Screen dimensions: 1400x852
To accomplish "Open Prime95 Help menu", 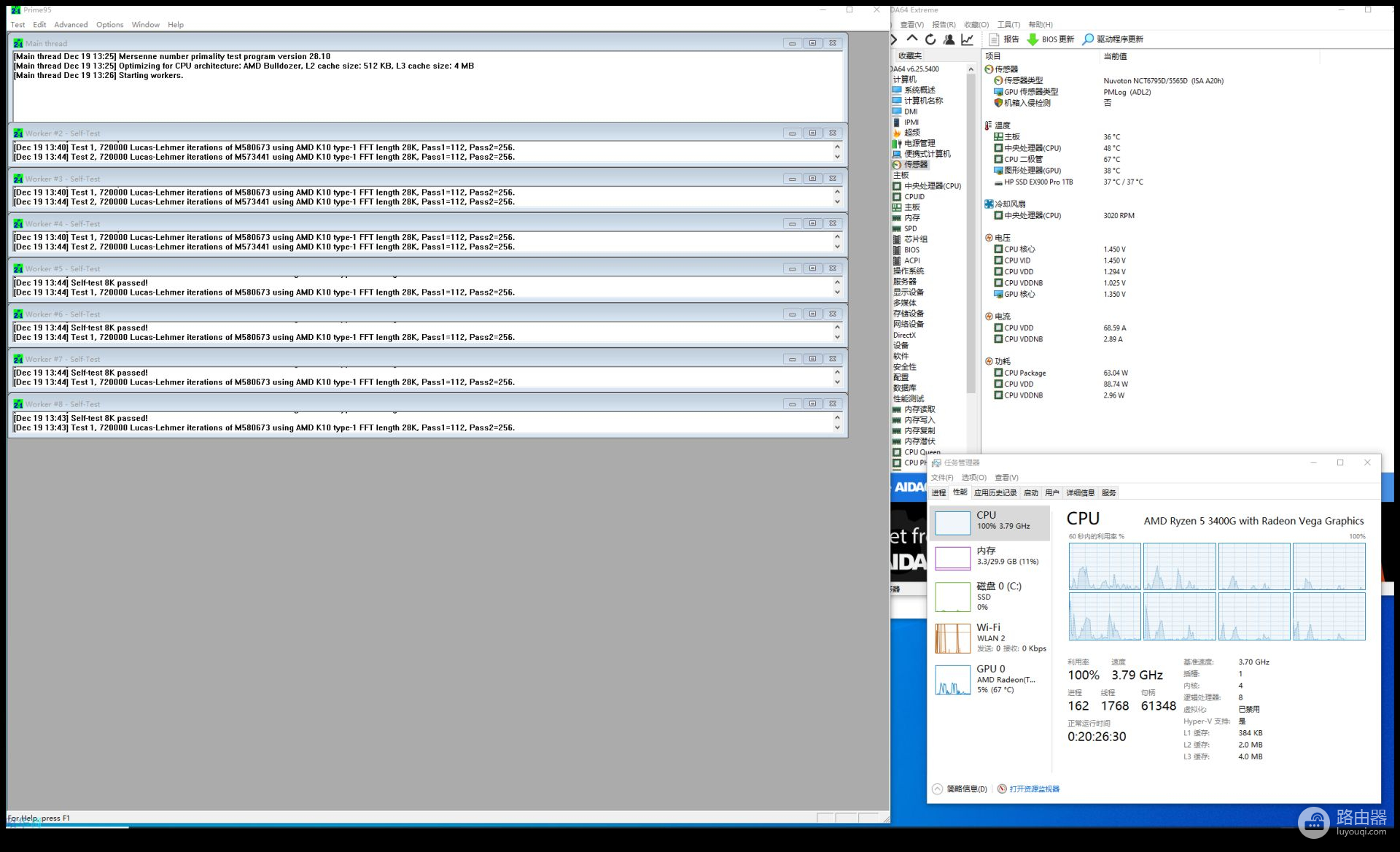I will tap(176, 25).
